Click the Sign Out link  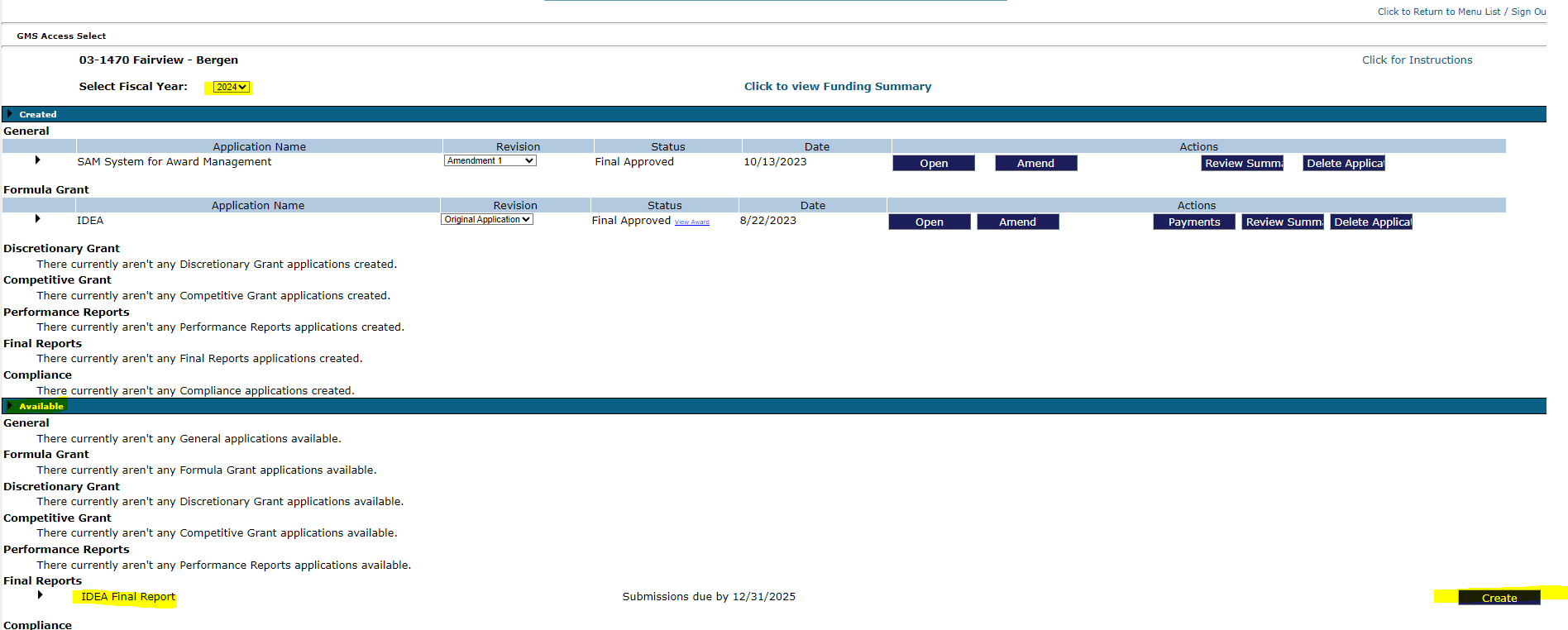pos(1528,12)
